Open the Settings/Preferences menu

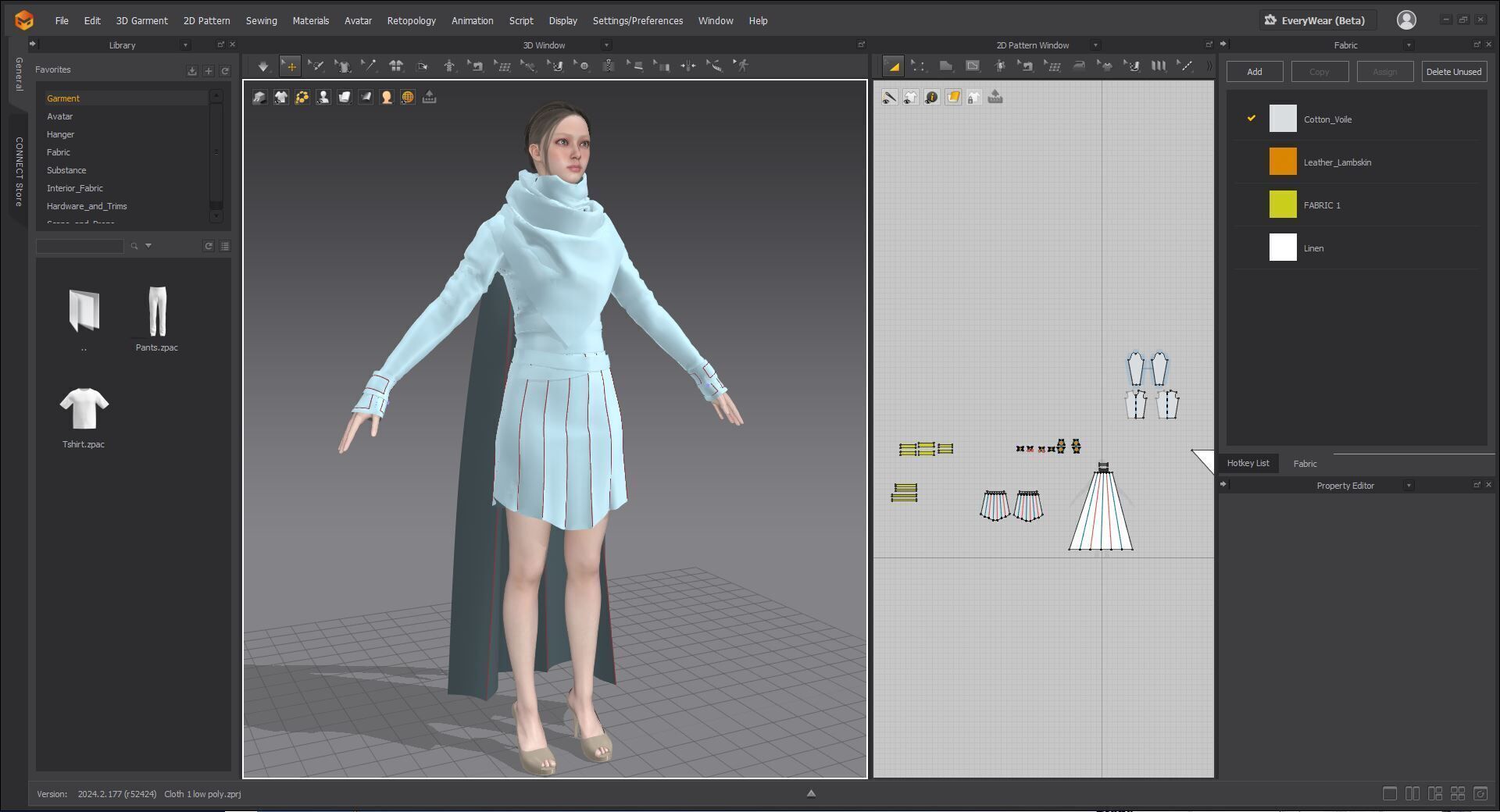click(x=637, y=20)
